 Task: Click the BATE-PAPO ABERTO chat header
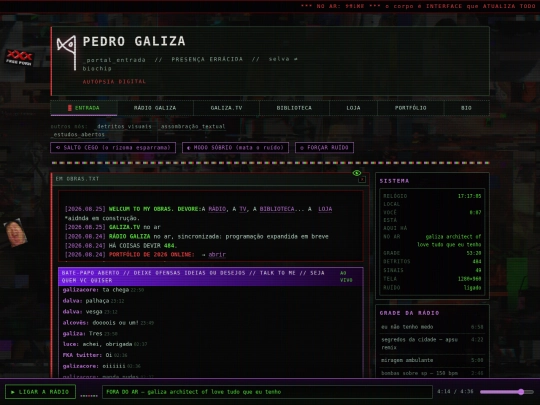pos(210,277)
